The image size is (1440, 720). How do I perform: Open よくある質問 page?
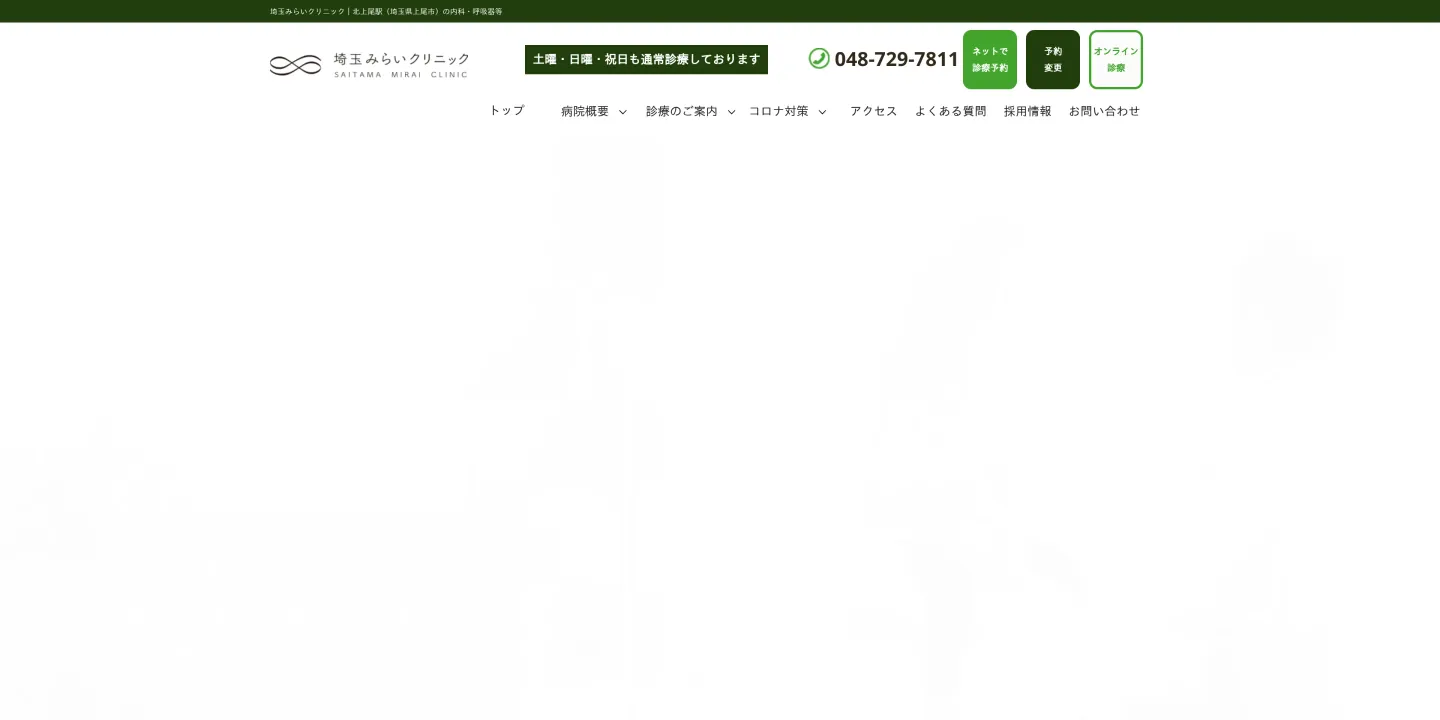pos(951,111)
